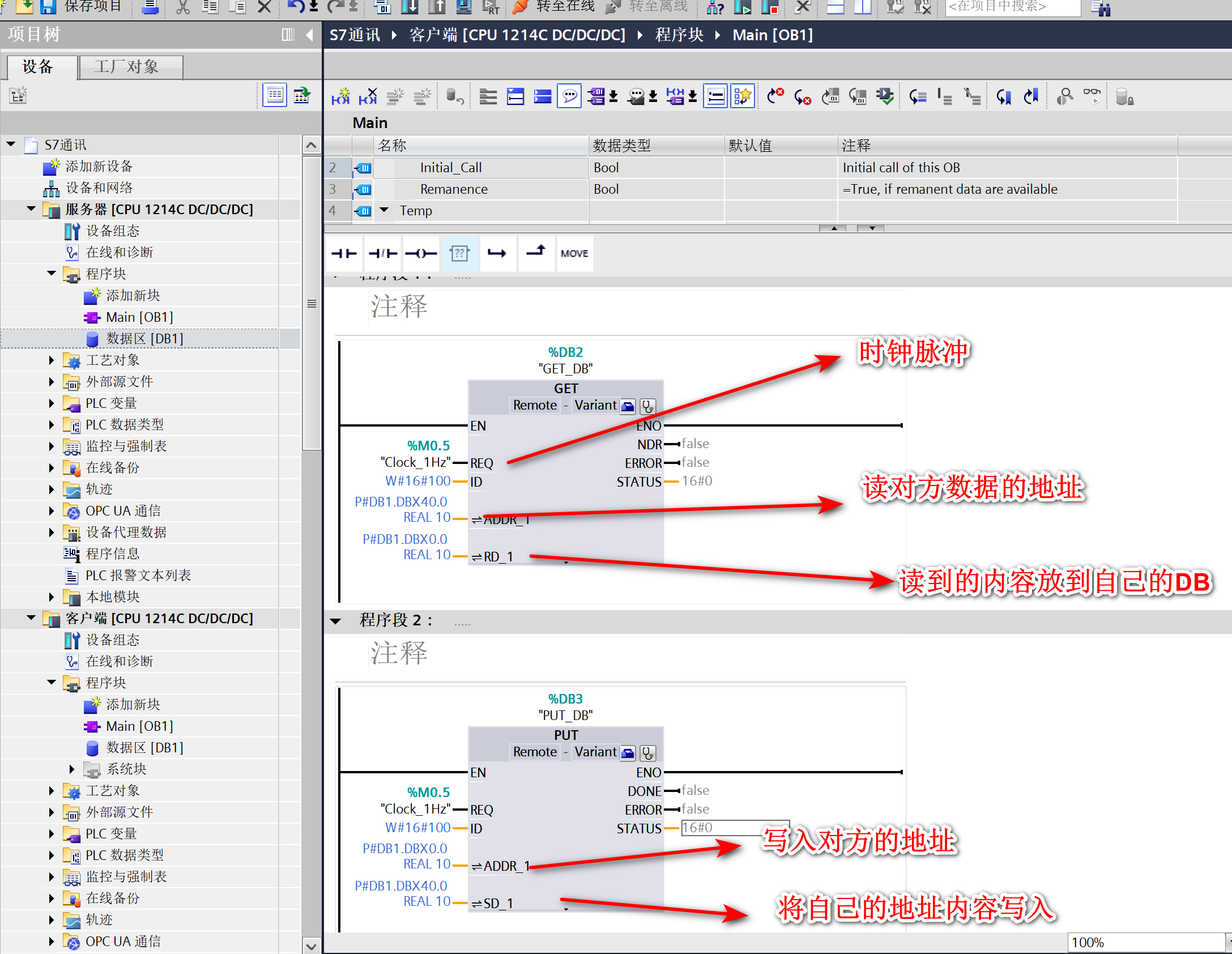Expand the 工艺对象 folder under 服务器
Viewport: 1232px width, 954px height.
point(52,360)
